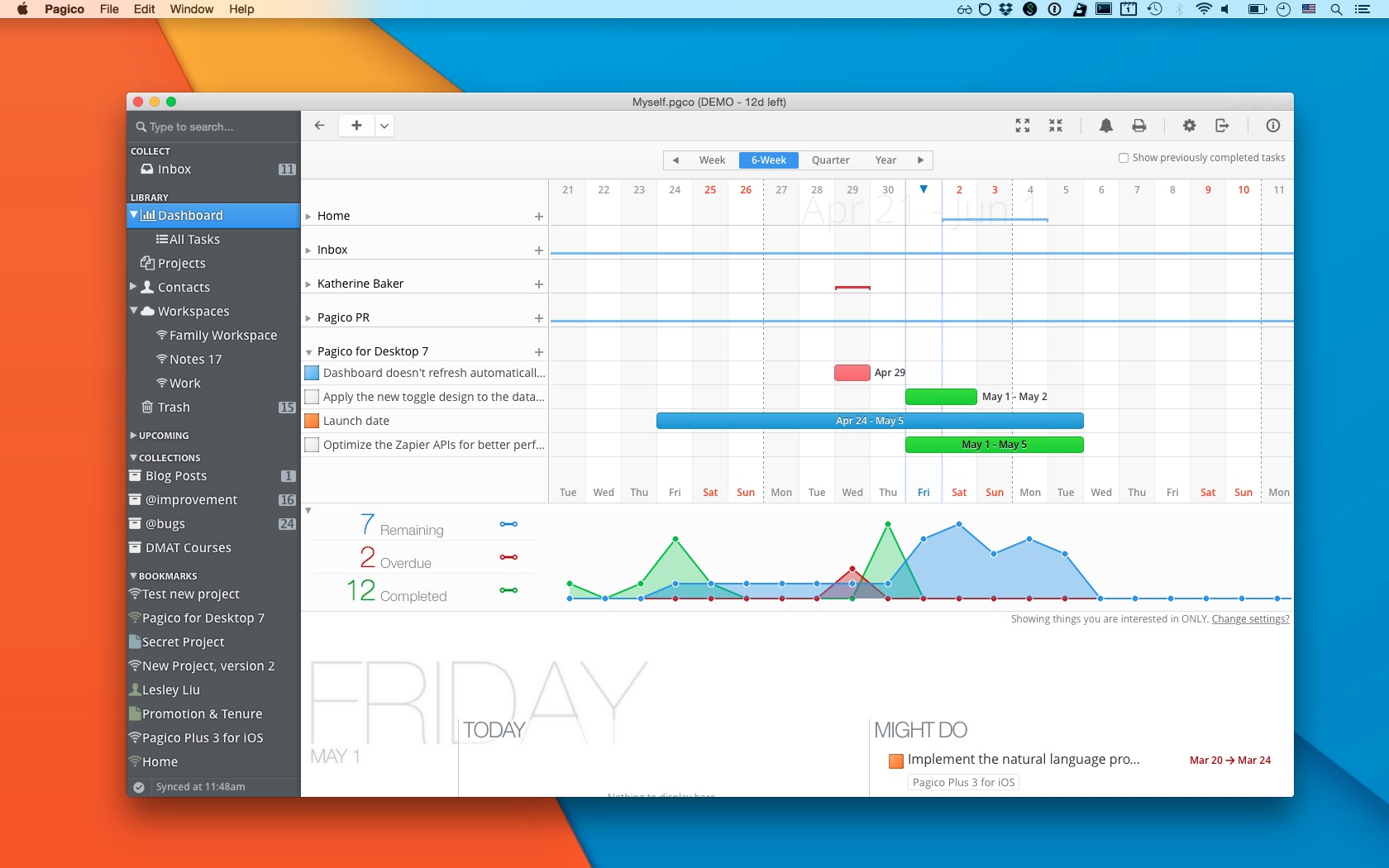Check the Optimize the Zapier APIs task
The width and height of the screenshot is (1389, 868).
(x=312, y=445)
